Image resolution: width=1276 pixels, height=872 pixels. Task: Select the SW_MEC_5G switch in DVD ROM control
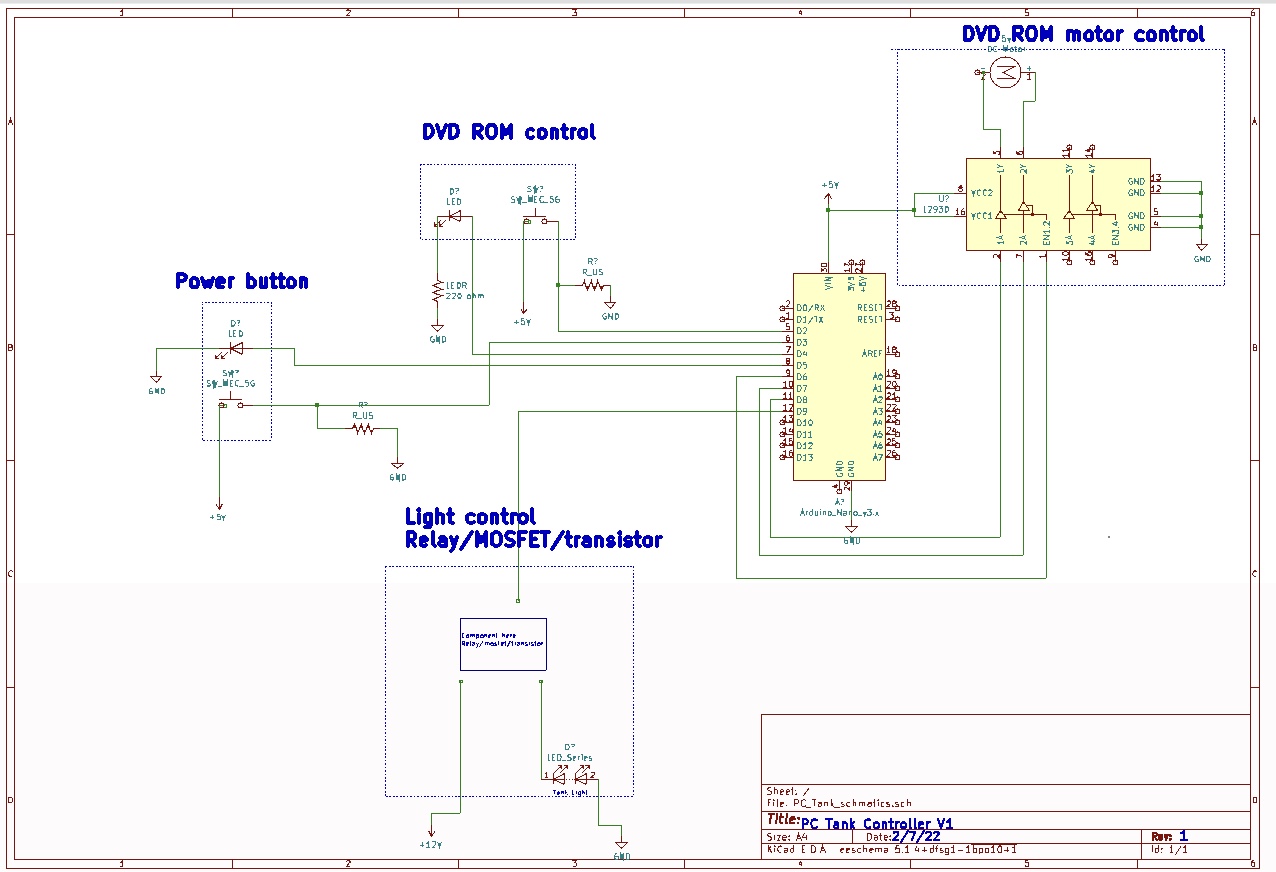[535, 218]
